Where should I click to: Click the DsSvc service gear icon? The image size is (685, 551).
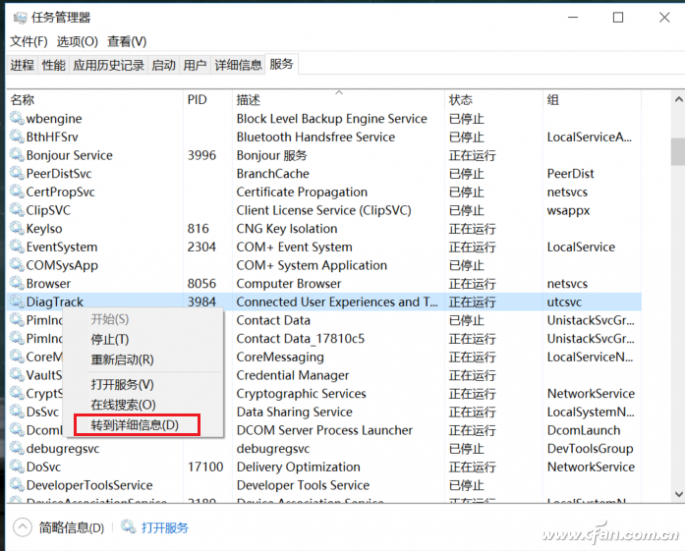17,411
